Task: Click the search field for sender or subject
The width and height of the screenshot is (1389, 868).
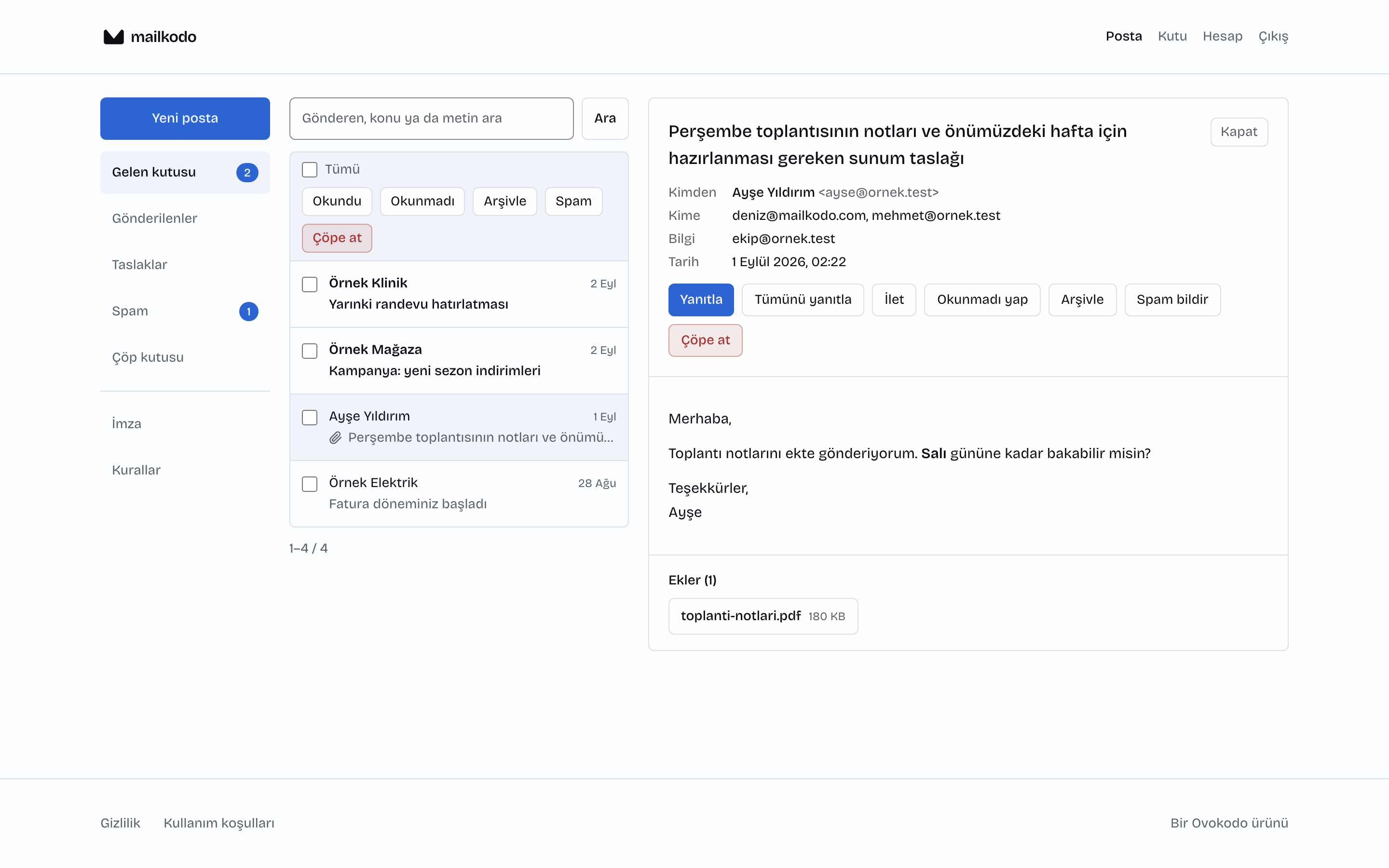Action: (432, 119)
